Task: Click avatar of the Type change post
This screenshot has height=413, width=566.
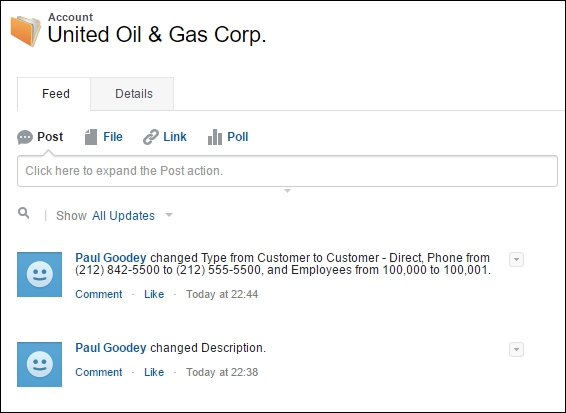Action: [39, 274]
